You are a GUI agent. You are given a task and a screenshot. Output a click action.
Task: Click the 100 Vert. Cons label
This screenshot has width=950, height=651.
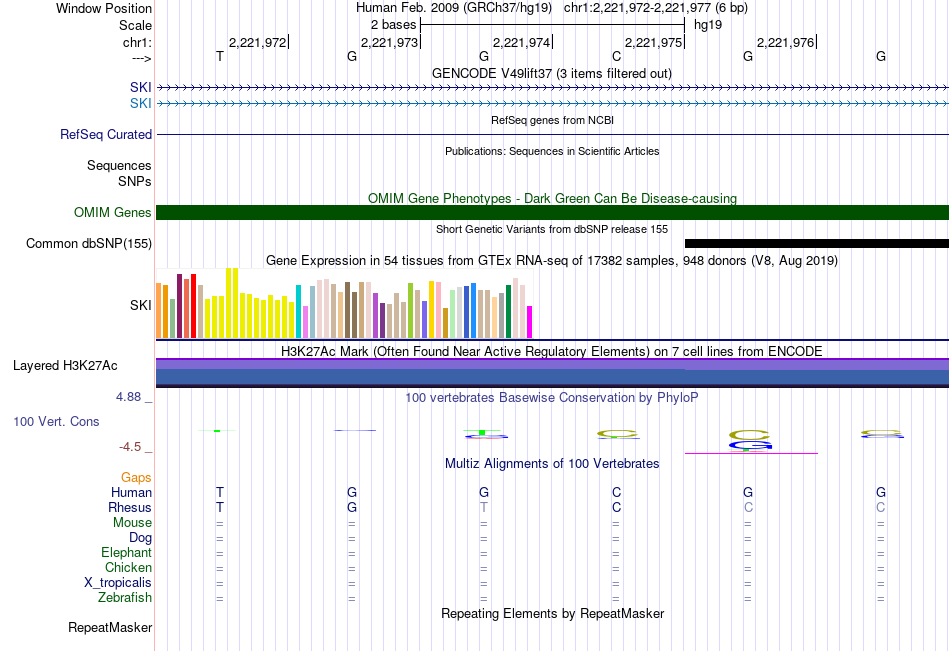(56, 421)
